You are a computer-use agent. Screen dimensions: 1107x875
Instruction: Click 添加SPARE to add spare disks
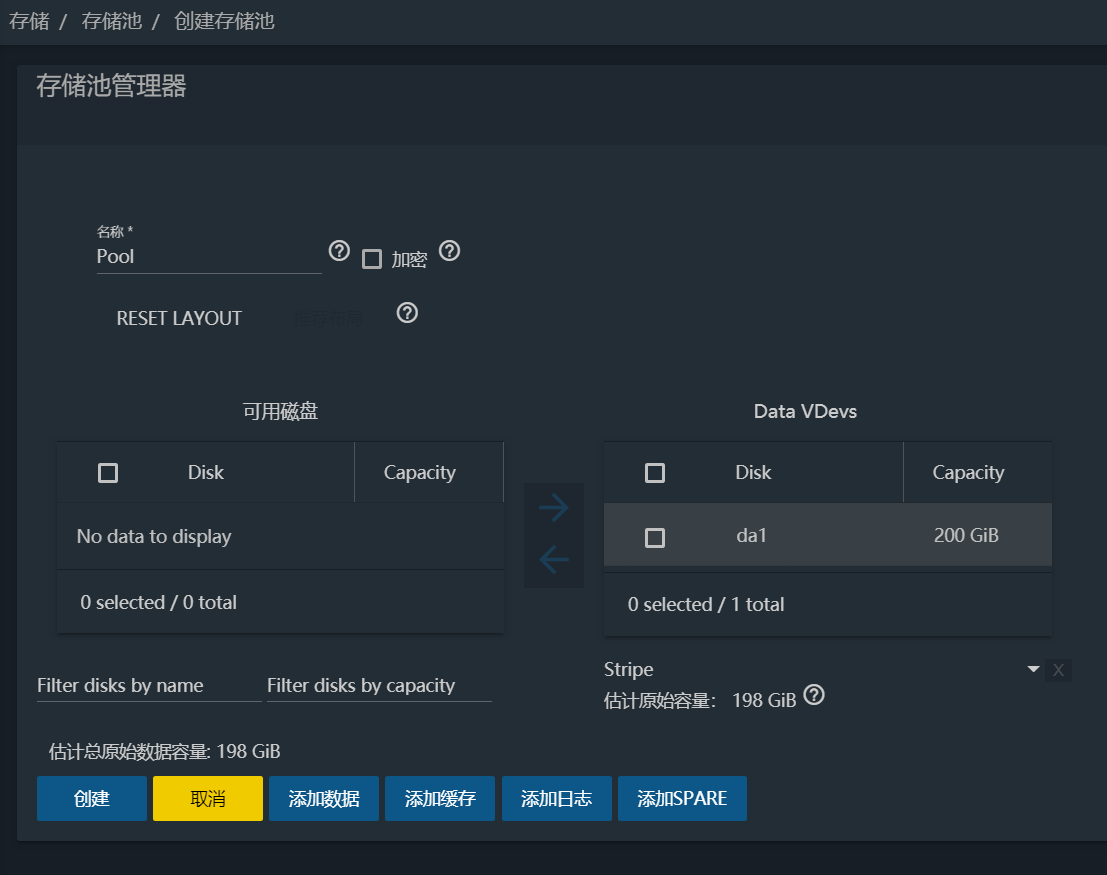[x=682, y=798]
